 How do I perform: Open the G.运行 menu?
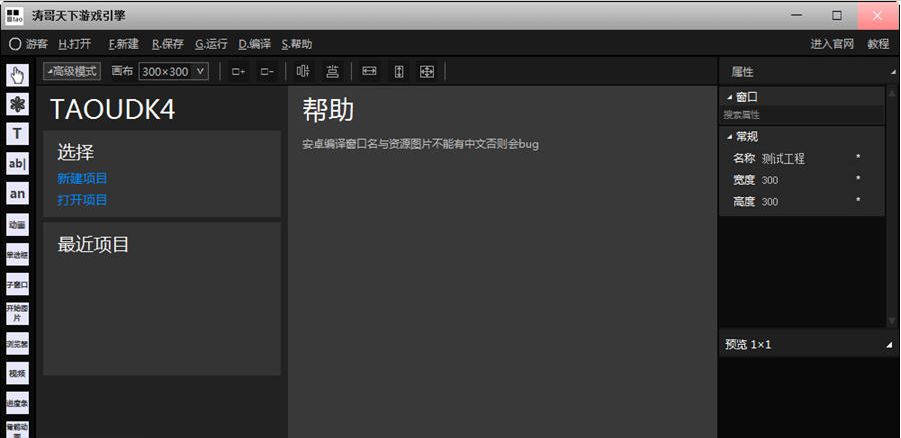pos(211,44)
